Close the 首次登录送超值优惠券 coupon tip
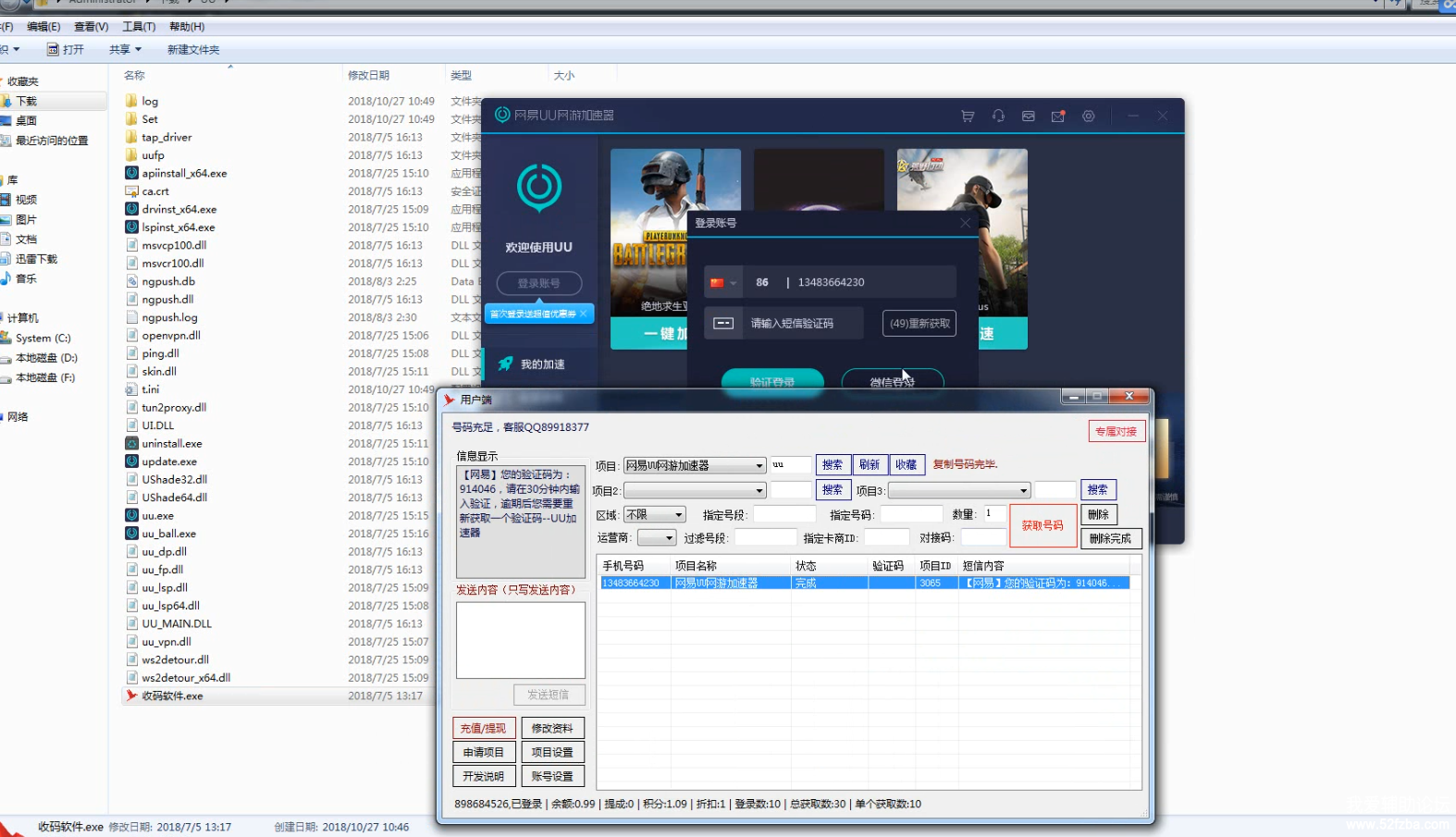The height and width of the screenshot is (837, 1456). coord(584,314)
